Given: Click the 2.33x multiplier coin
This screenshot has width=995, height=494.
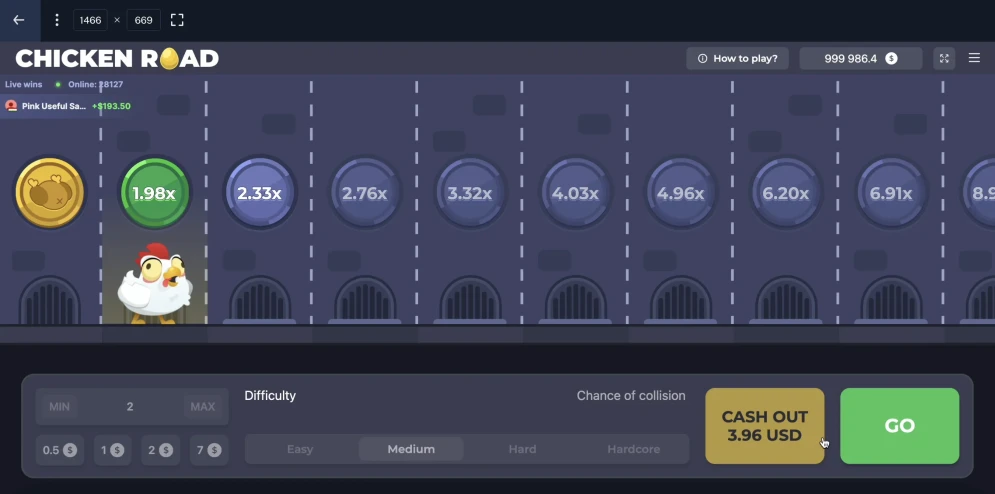Looking at the screenshot, I should click(x=260, y=193).
